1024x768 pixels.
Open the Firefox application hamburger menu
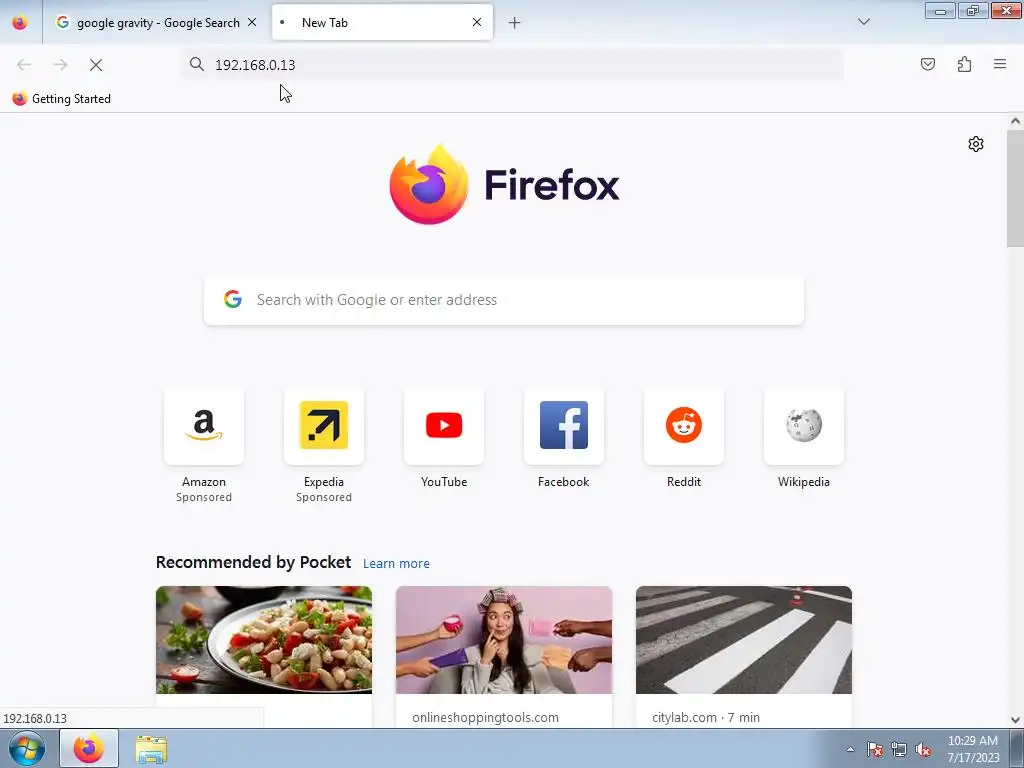tap(1000, 64)
